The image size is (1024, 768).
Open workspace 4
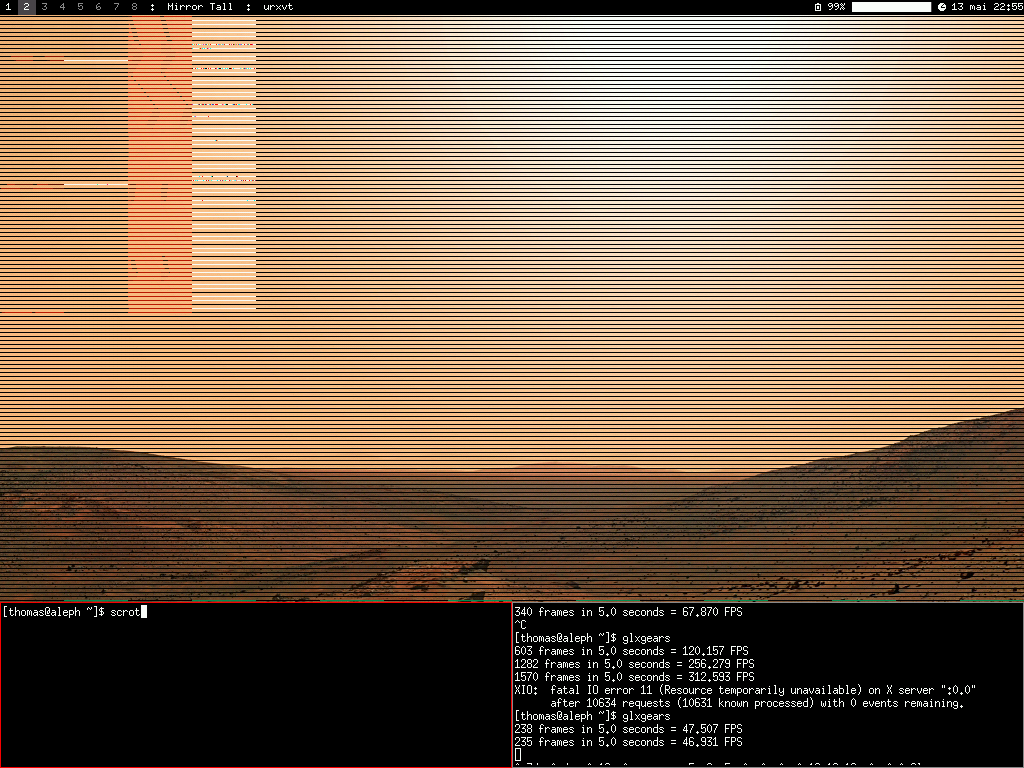(x=62, y=7)
